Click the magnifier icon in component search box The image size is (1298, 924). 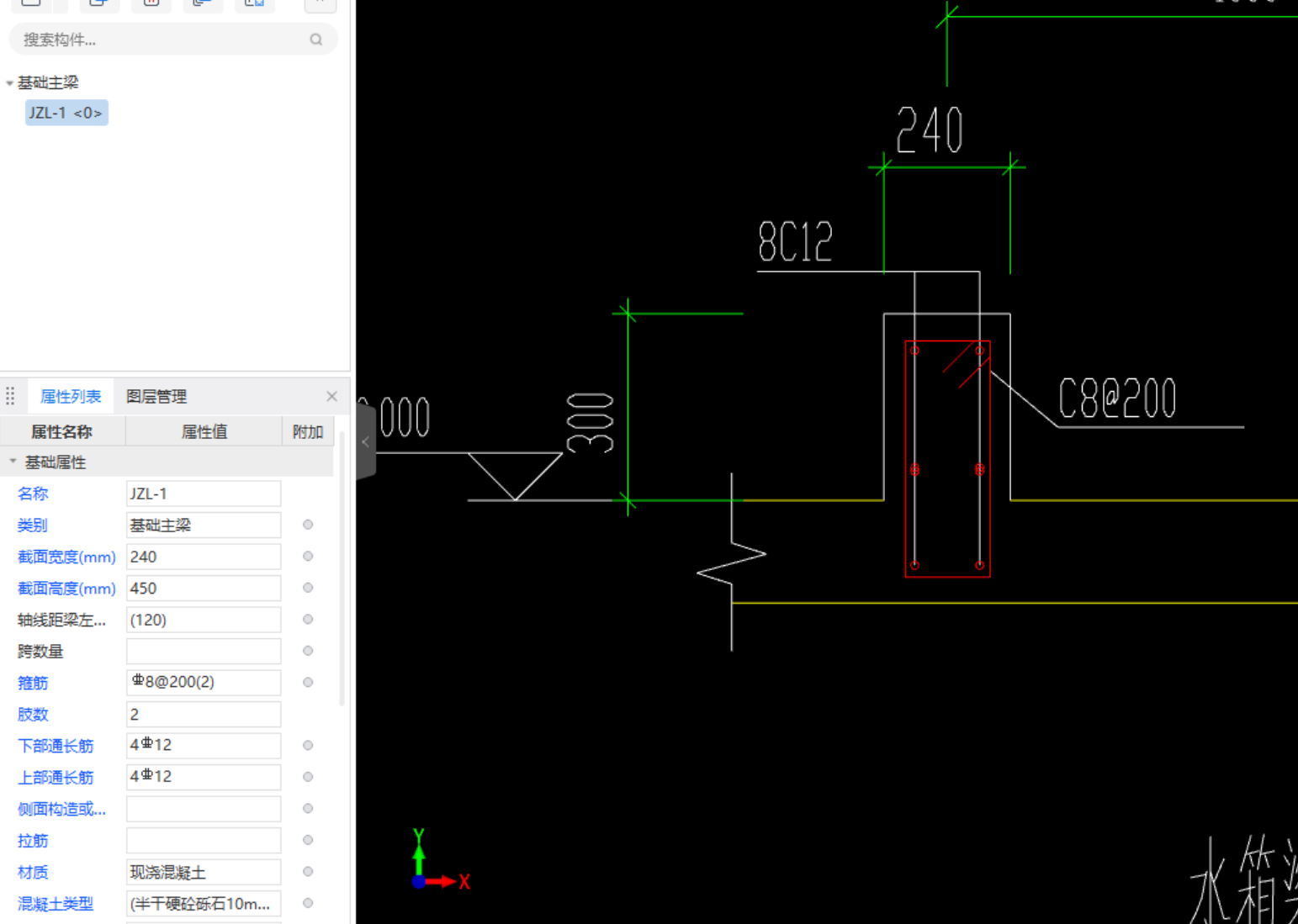[316, 40]
